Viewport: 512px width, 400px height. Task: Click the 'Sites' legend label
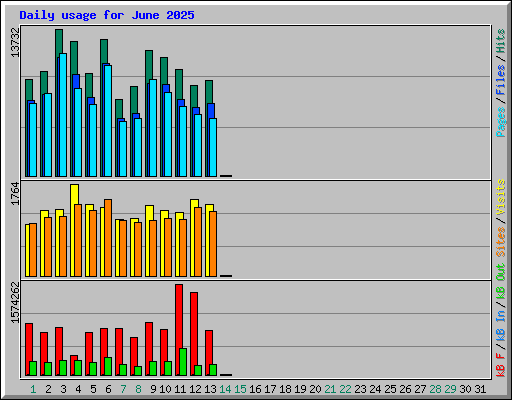click(501, 242)
